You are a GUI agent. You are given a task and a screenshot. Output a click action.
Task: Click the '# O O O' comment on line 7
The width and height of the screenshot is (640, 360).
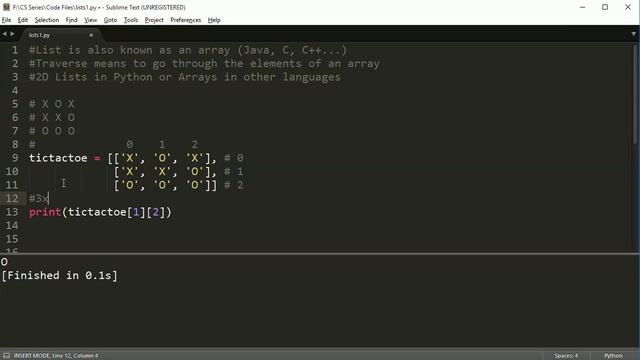pos(52,131)
